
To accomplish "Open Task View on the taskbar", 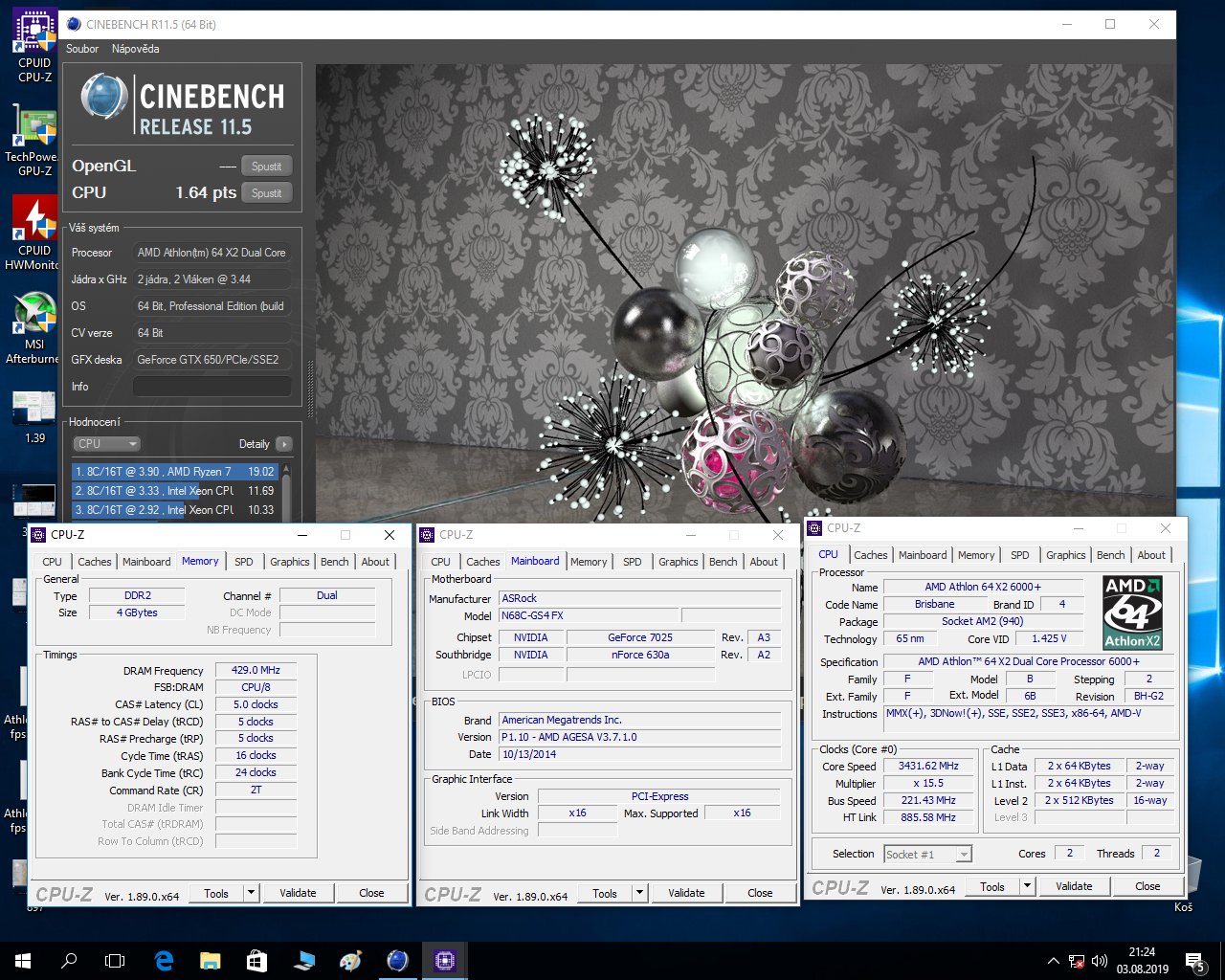I will [x=115, y=961].
